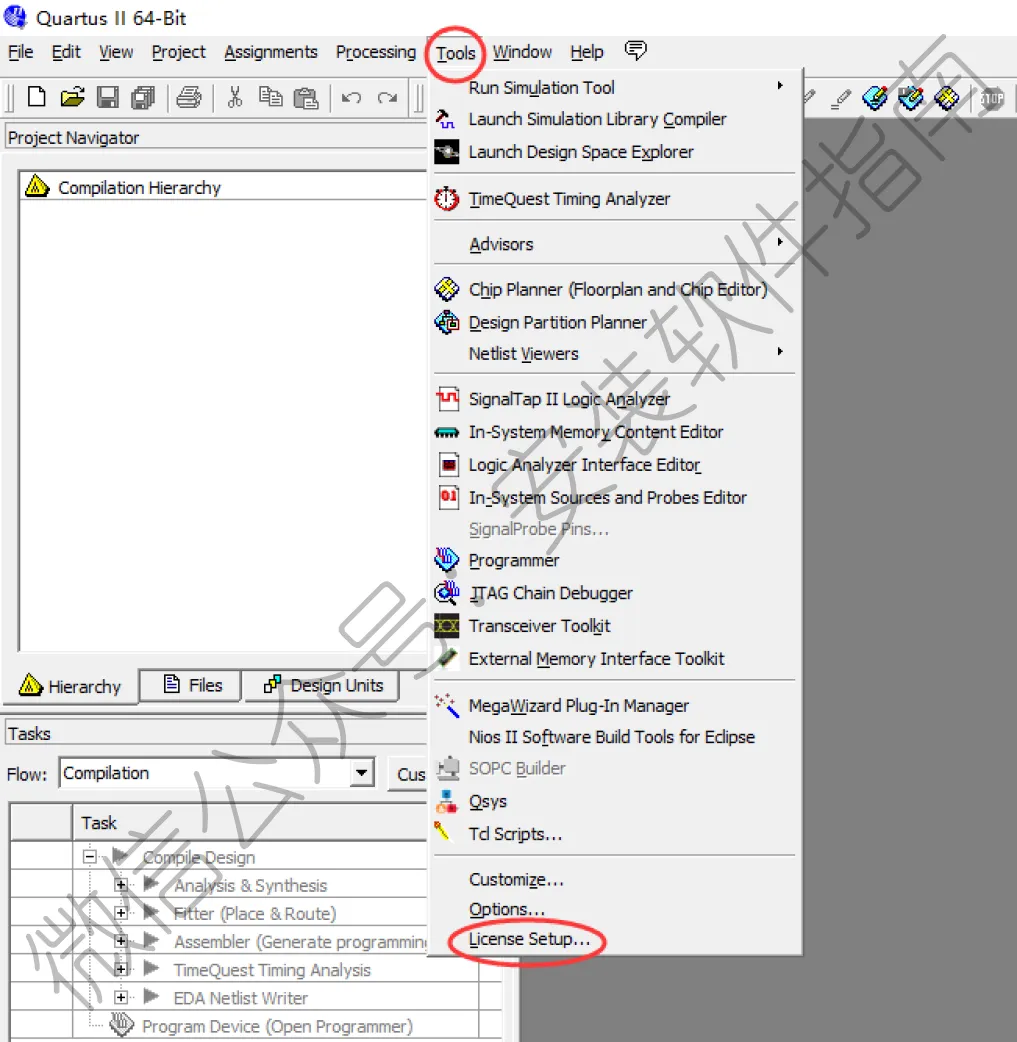Open the Assignments menu
This screenshot has width=1017, height=1042.
tap(271, 52)
